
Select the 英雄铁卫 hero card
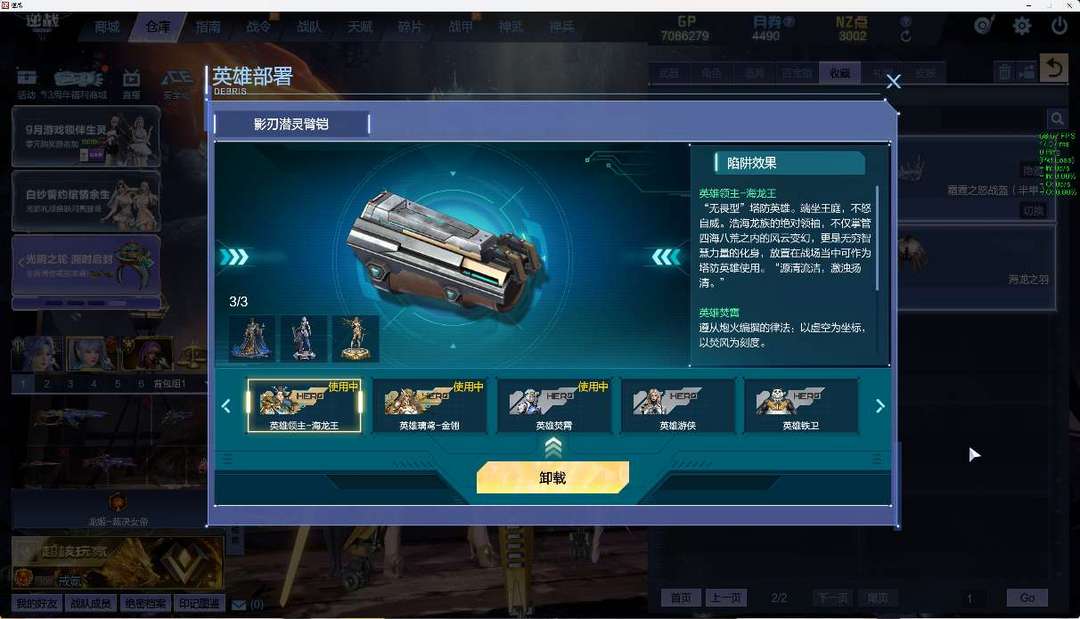pyautogui.click(x=801, y=406)
